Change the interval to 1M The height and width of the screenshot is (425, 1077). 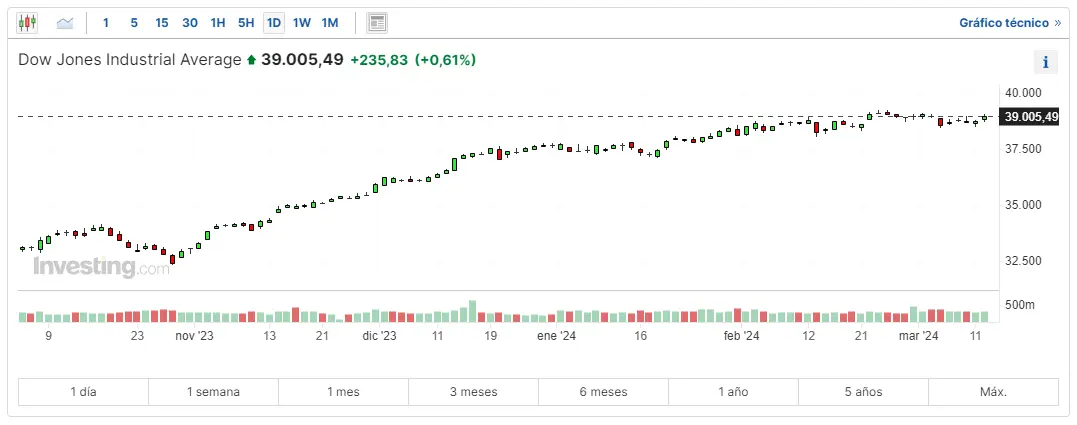click(x=330, y=22)
